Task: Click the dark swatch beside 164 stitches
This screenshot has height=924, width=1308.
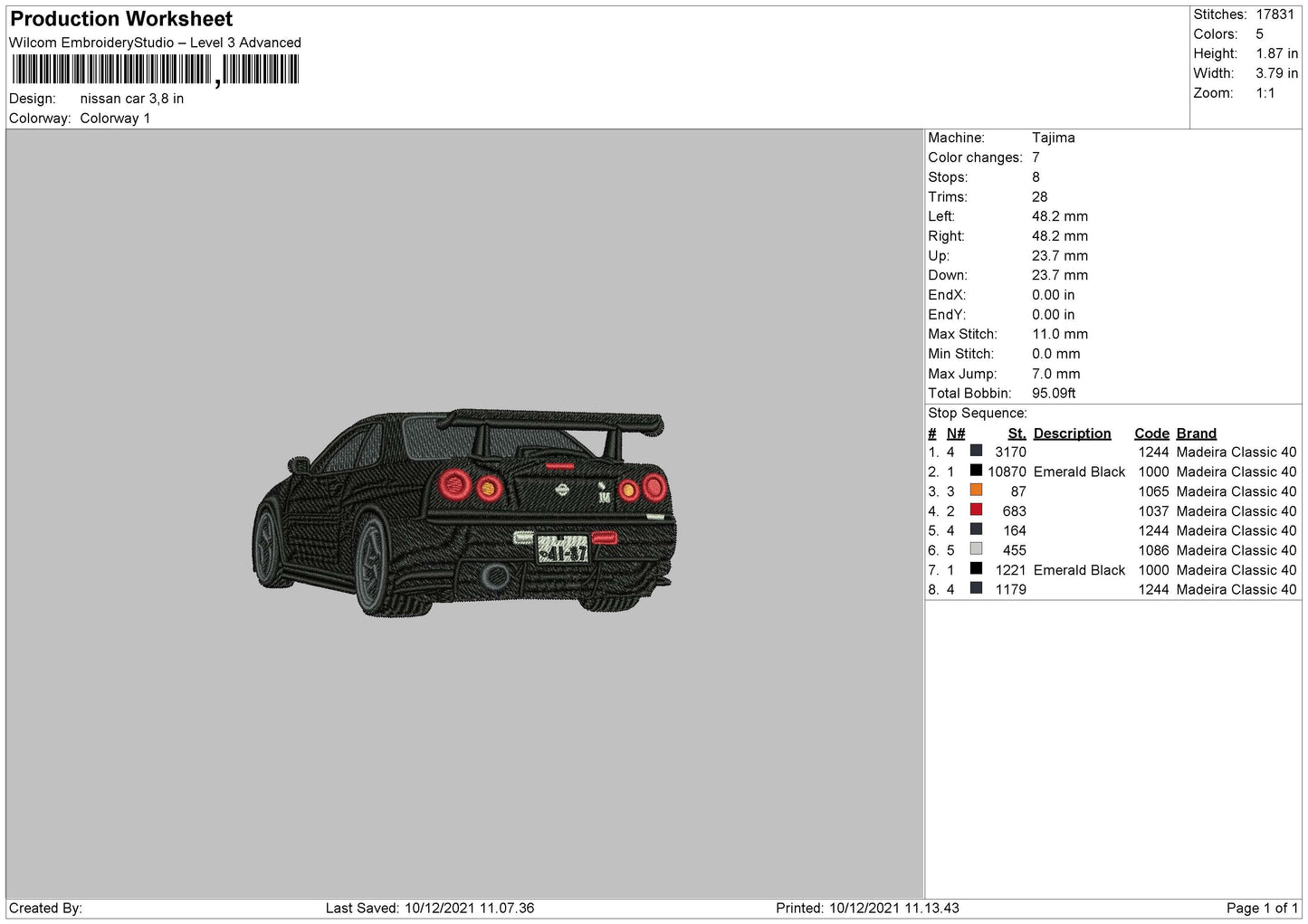Action: click(x=976, y=529)
